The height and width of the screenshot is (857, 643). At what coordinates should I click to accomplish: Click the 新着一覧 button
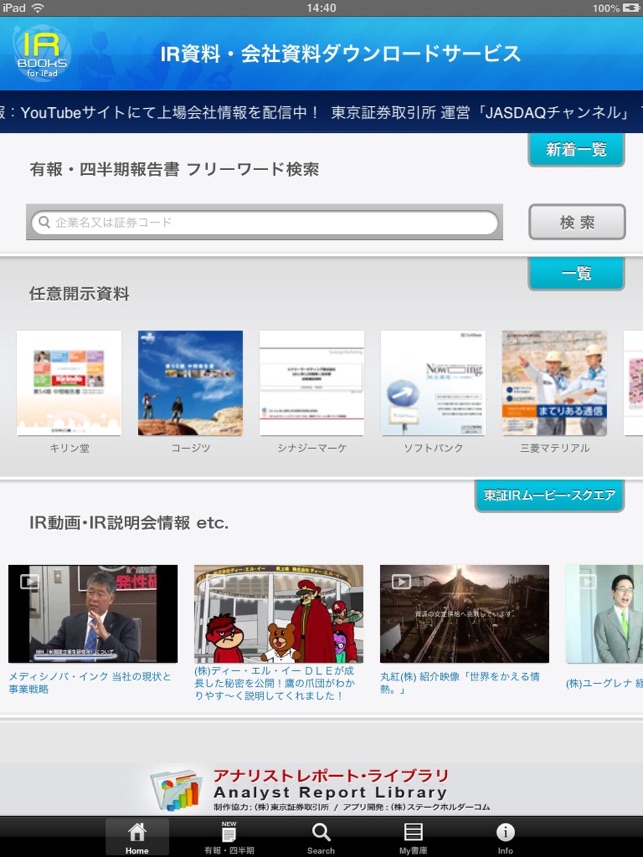tap(576, 149)
